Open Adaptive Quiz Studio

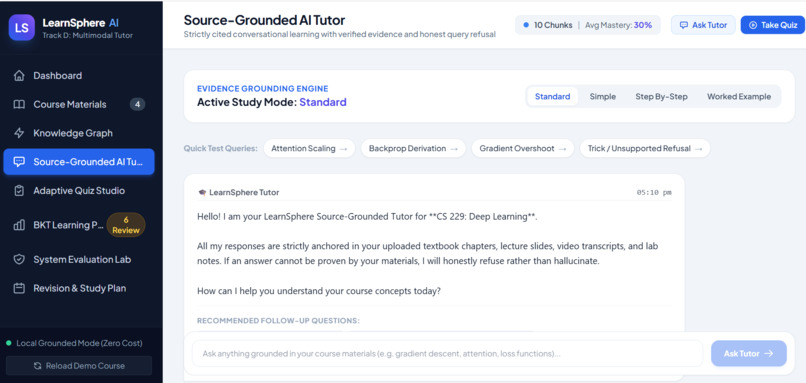tap(79, 191)
